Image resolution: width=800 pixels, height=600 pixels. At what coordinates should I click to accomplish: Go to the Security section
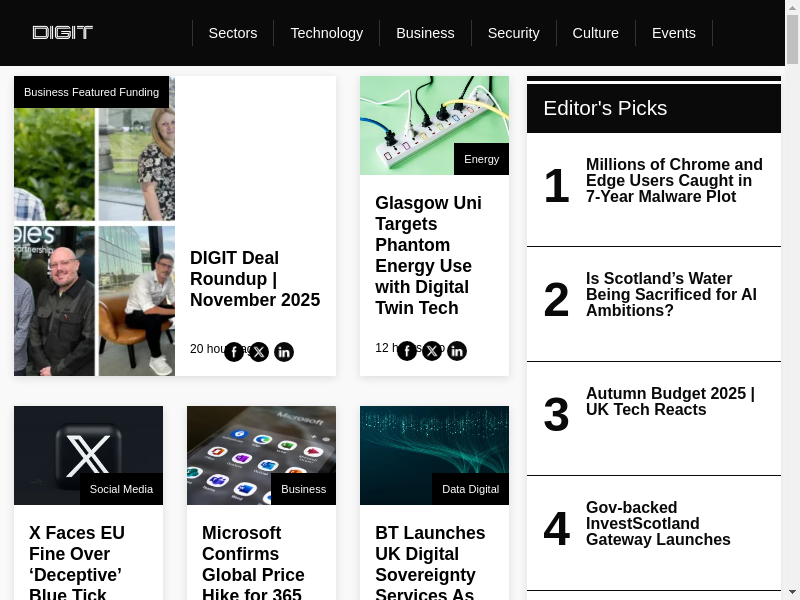pyautogui.click(x=513, y=33)
